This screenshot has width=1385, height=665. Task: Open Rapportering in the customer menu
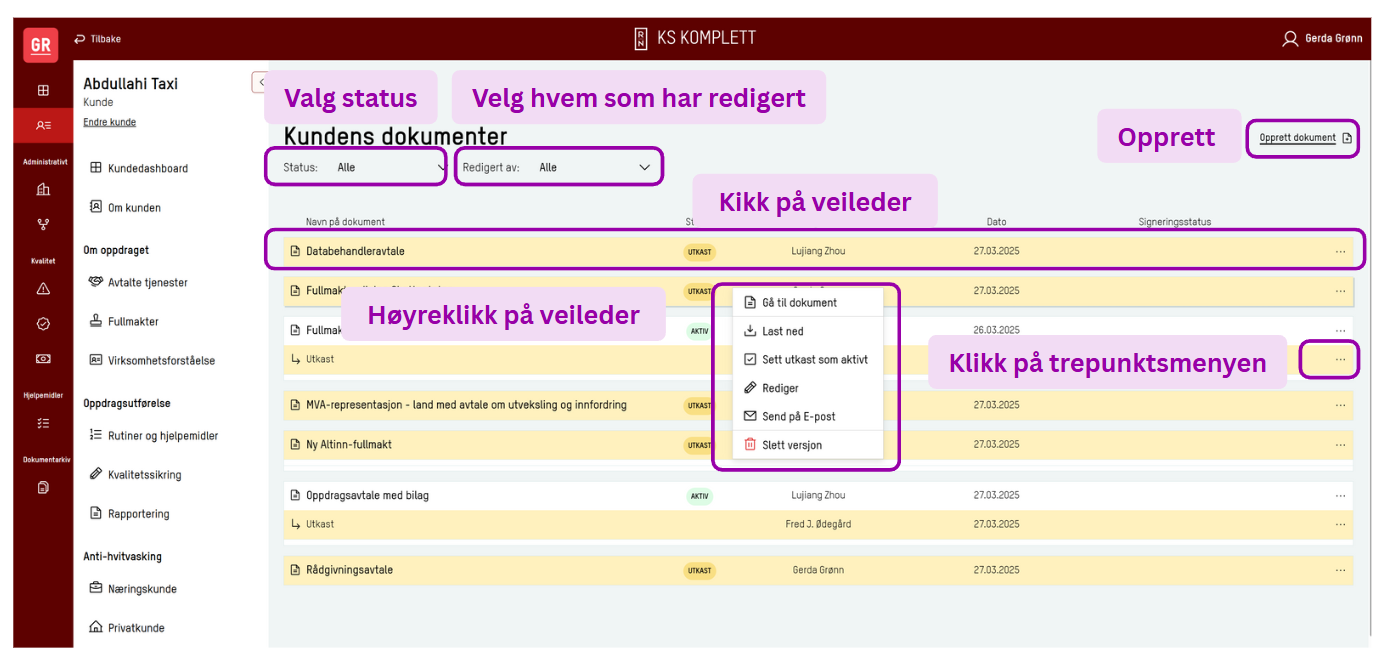point(130,513)
